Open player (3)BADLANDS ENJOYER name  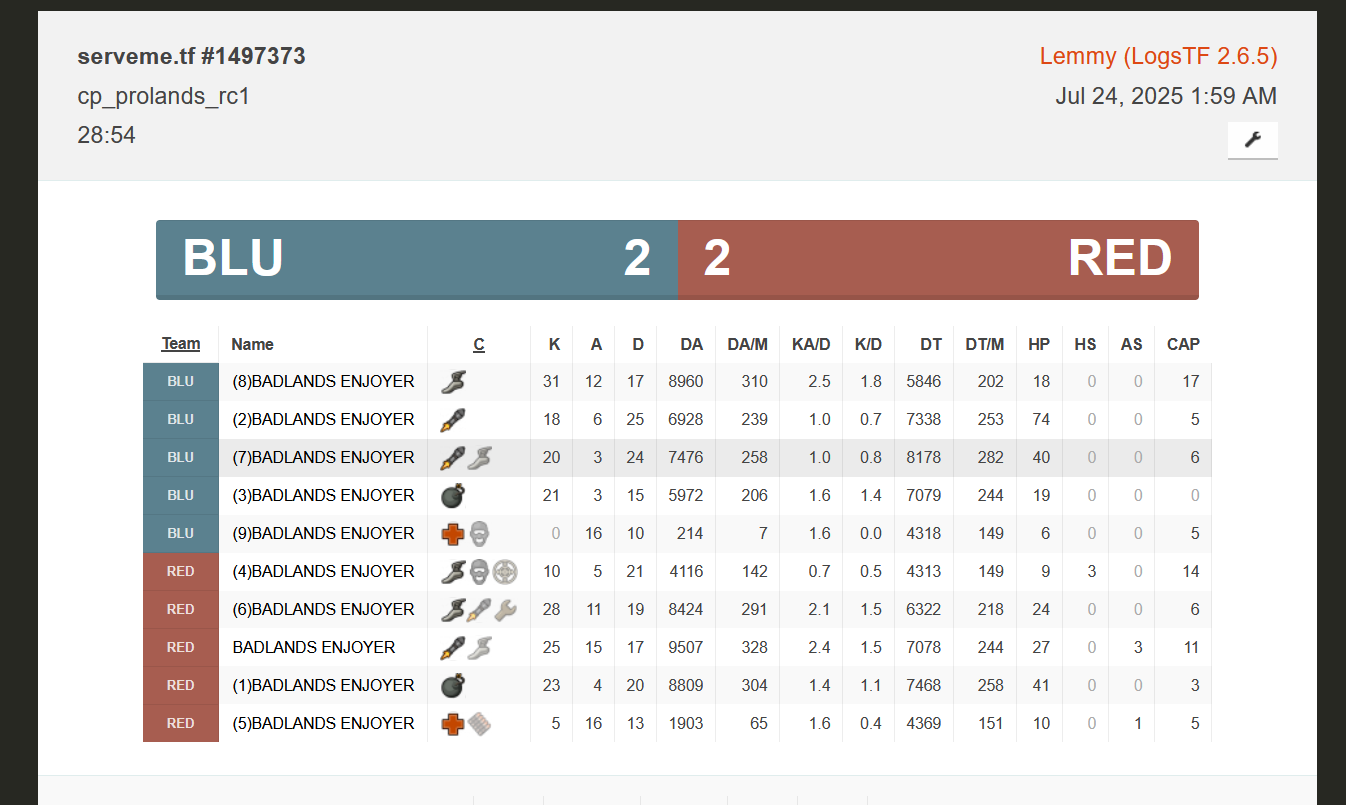[323, 495]
